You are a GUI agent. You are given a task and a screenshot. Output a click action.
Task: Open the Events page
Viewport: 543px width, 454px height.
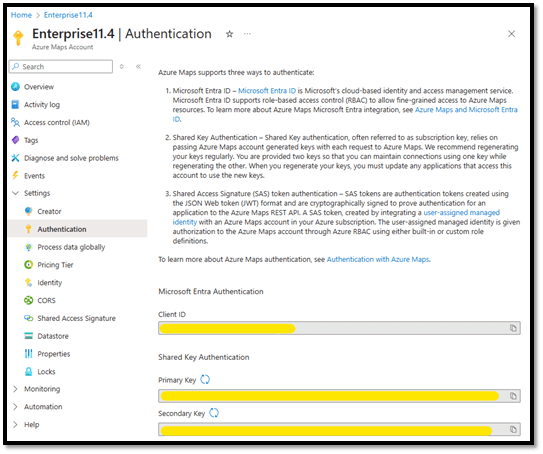(34, 176)
